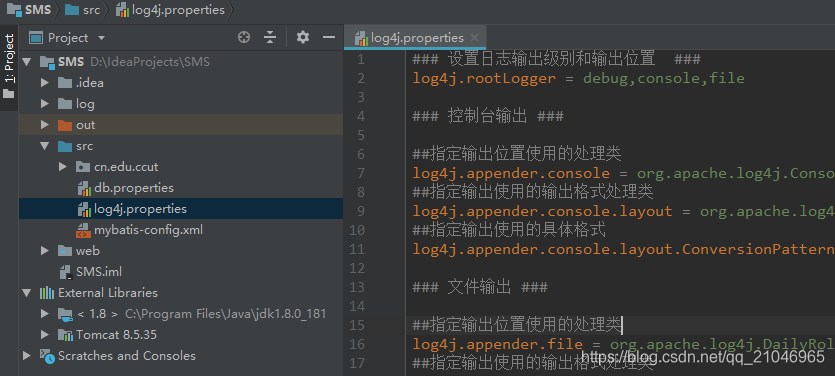
Task: Expand the web folder arrow
Action: [x=45, y=251]
